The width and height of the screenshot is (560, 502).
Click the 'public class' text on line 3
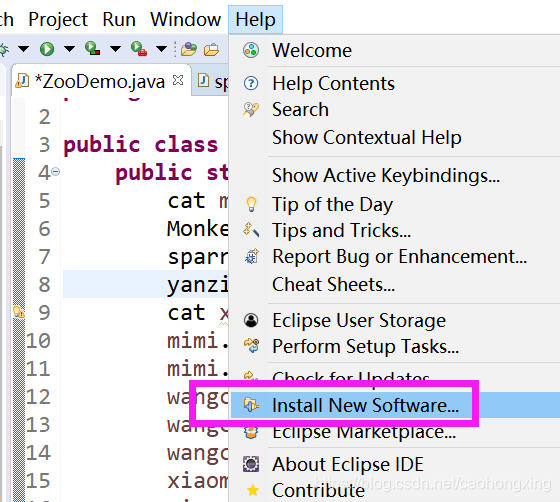click(x=140, y=145)
